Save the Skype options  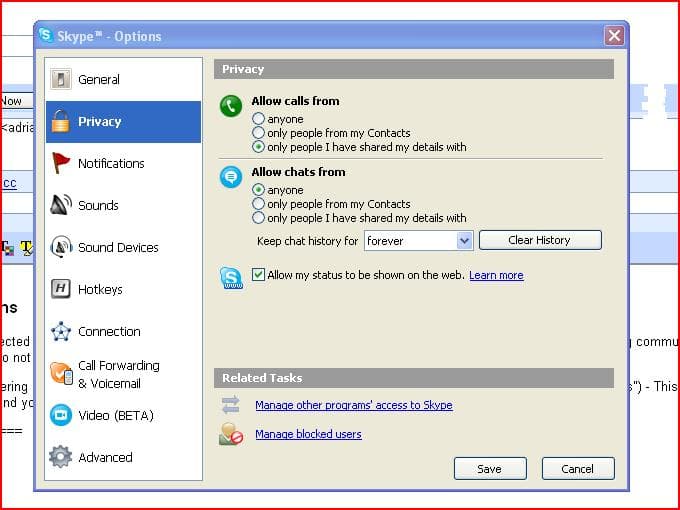coord(489,469)
